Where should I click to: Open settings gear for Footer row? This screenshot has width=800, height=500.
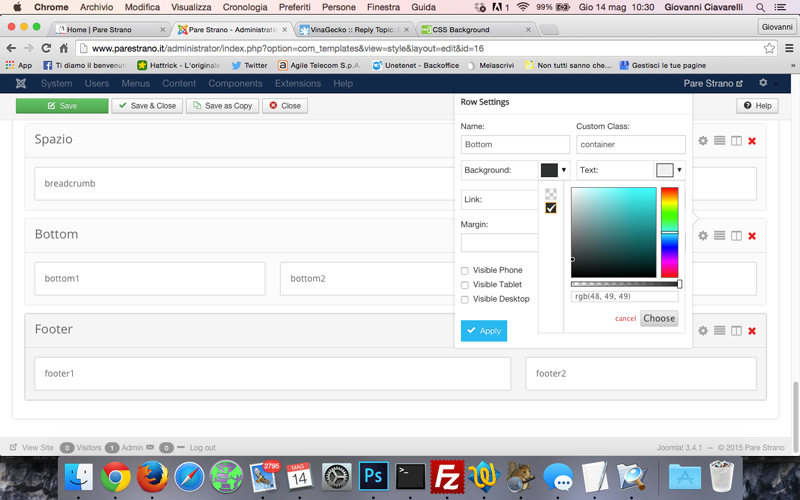(703, 331)
